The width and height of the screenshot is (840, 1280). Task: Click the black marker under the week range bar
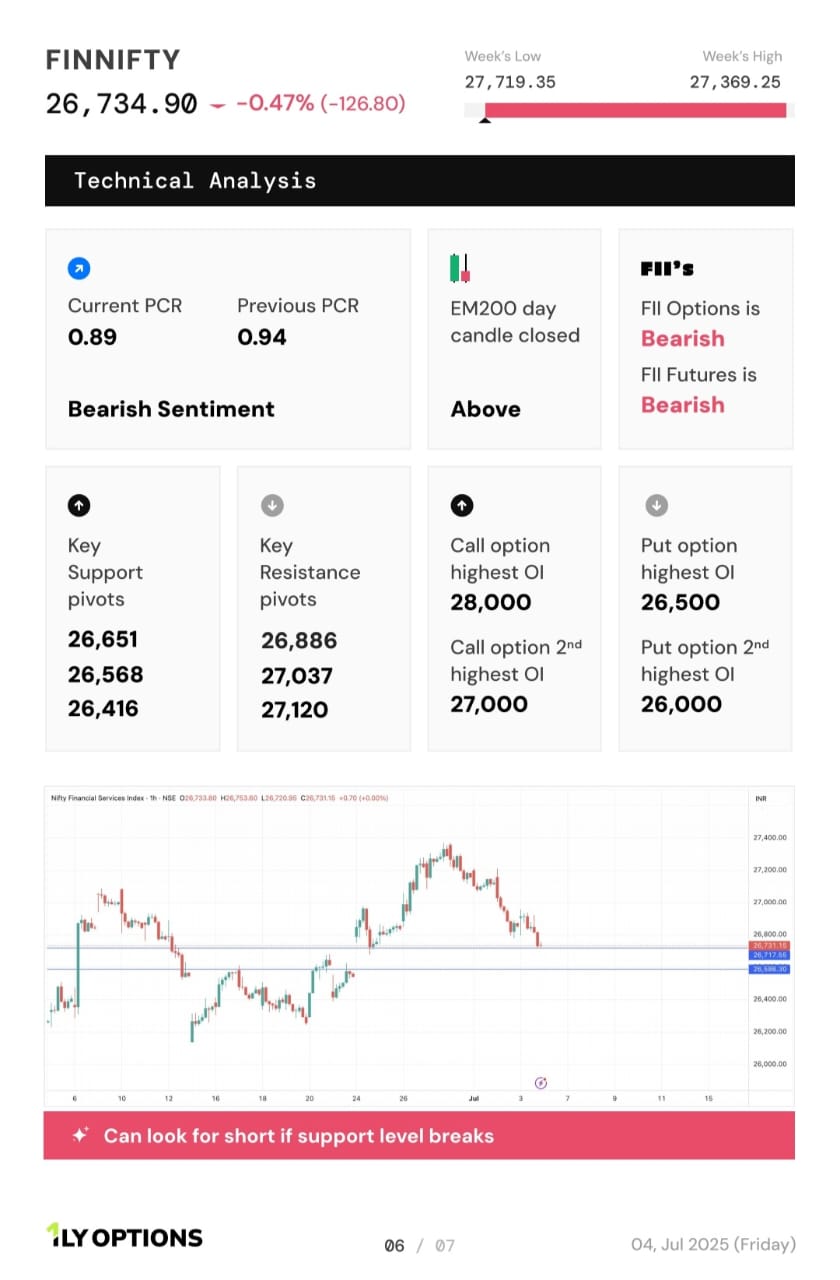click(485, 121)
